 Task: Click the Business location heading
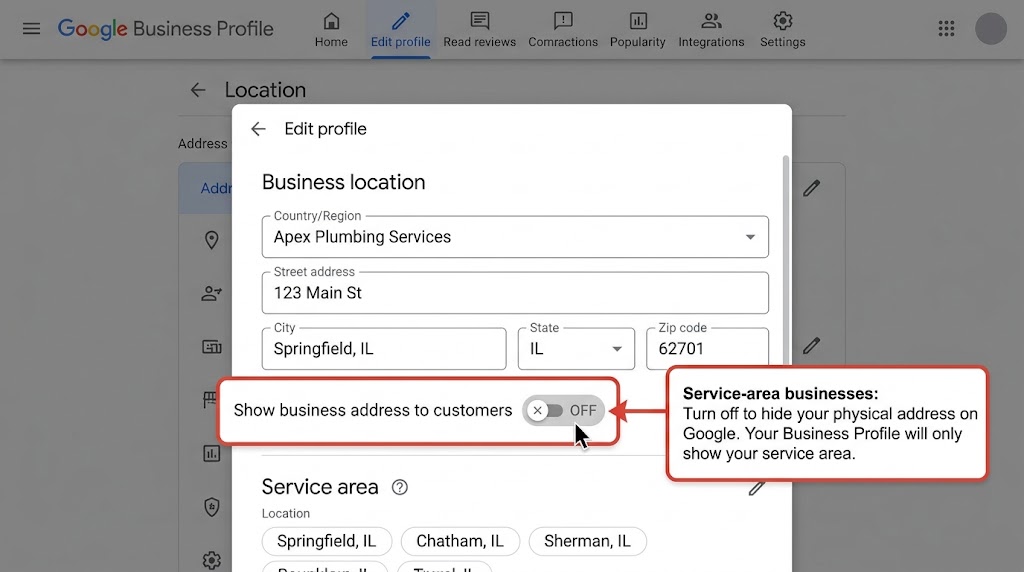coord(344,182)
